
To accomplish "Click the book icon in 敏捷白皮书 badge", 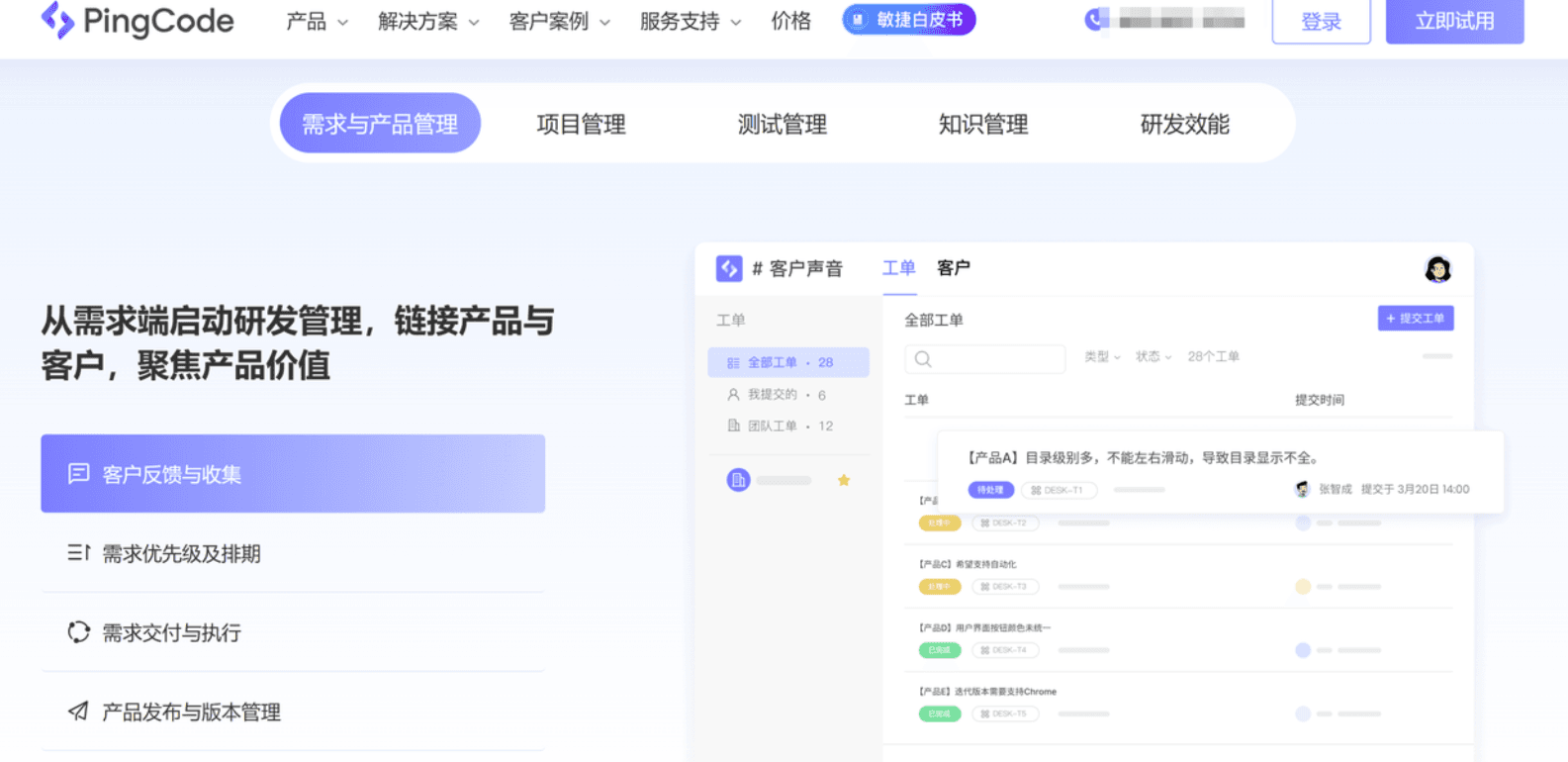I will (x=858, y=20).
